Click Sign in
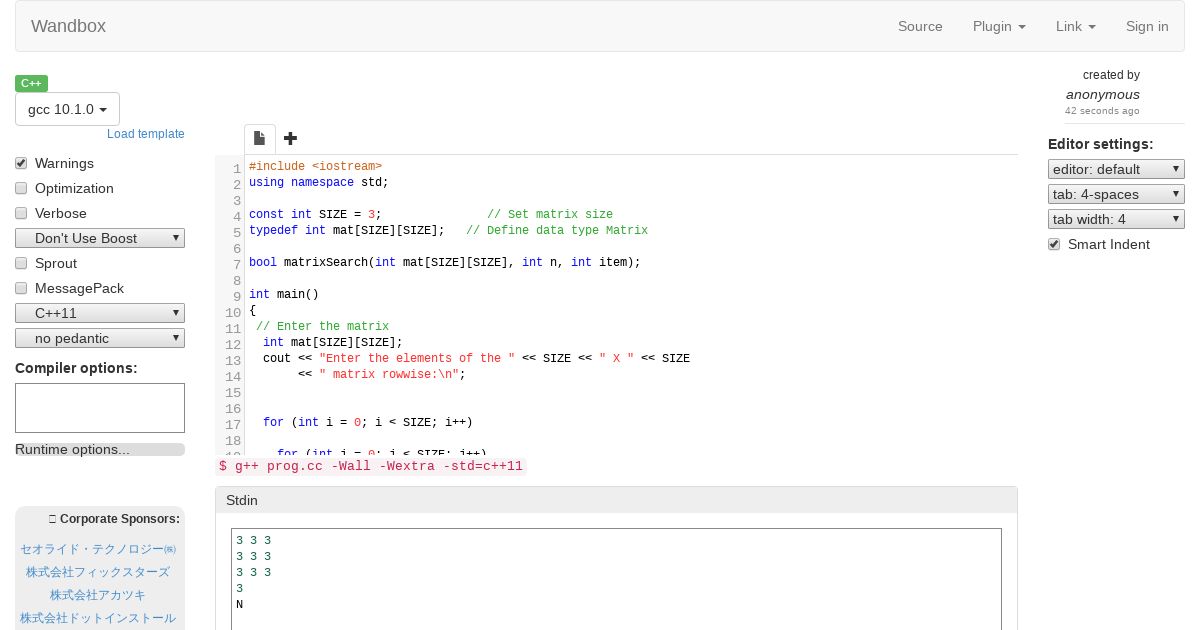The image size is (1200, 630). pos(1147,26)
